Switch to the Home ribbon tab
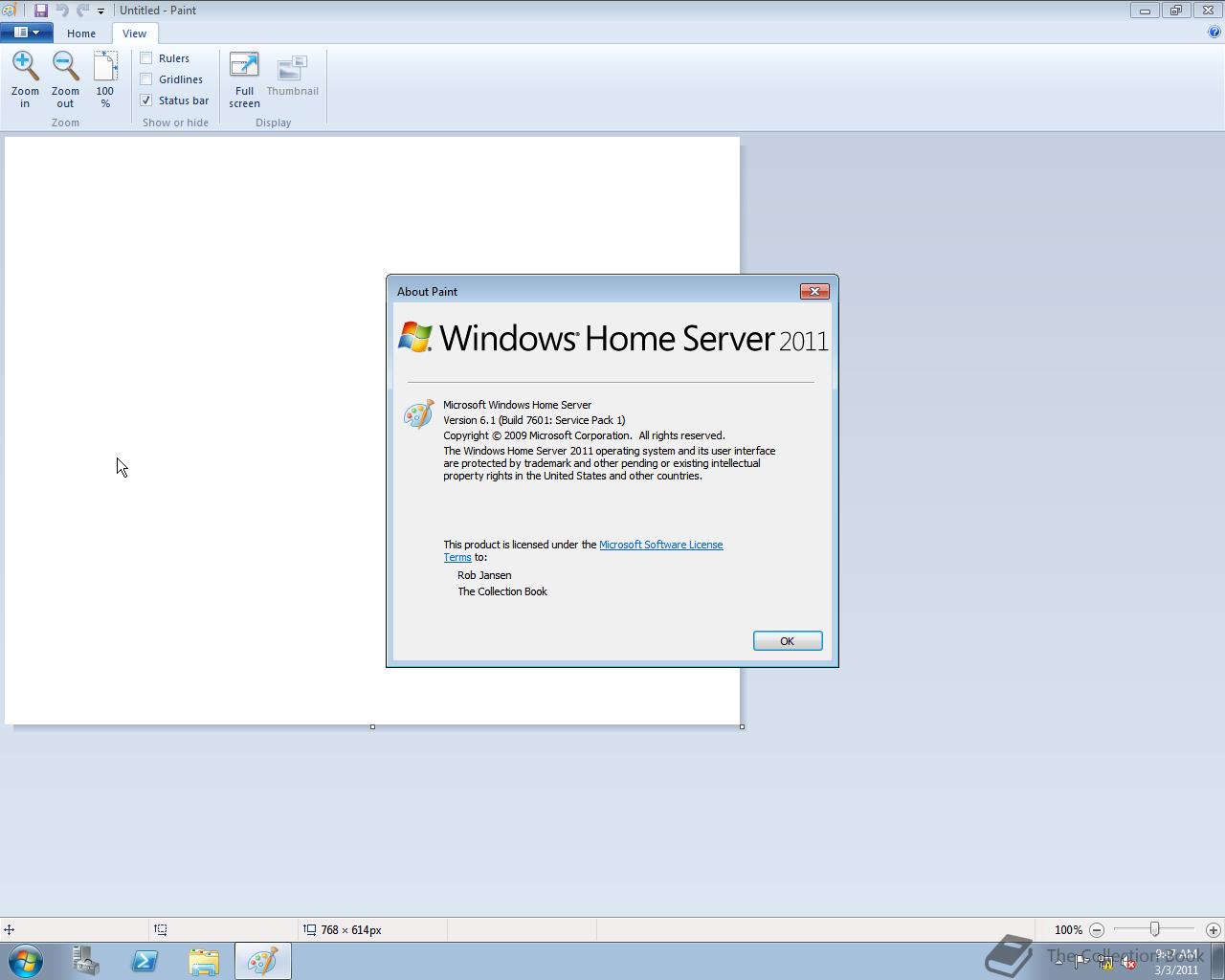1225x980 pixels. (81, 33)
